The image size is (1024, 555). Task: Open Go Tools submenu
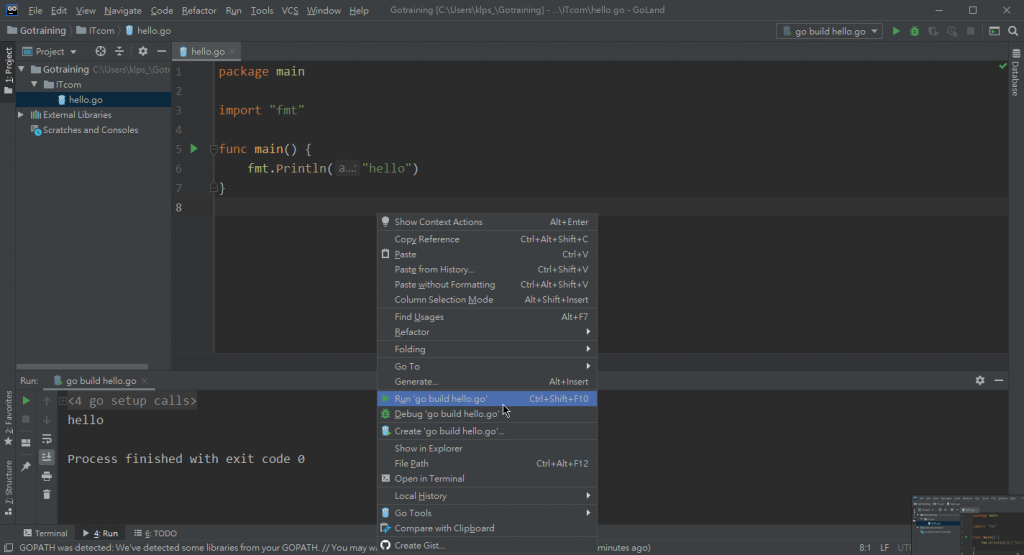487,513
